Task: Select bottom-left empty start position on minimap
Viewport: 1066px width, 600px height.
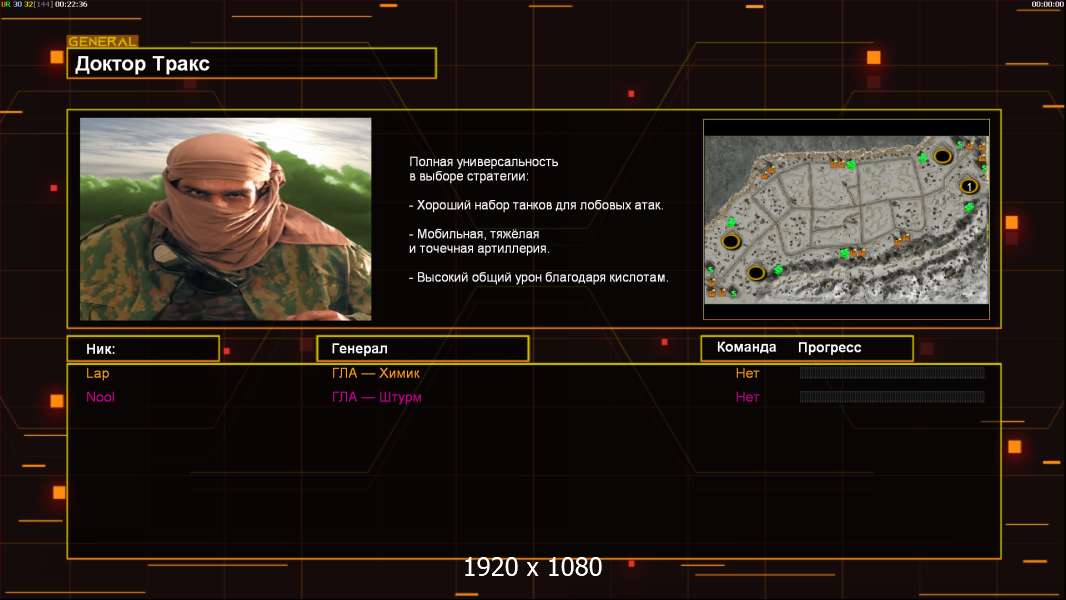Action: pos(756,273)
